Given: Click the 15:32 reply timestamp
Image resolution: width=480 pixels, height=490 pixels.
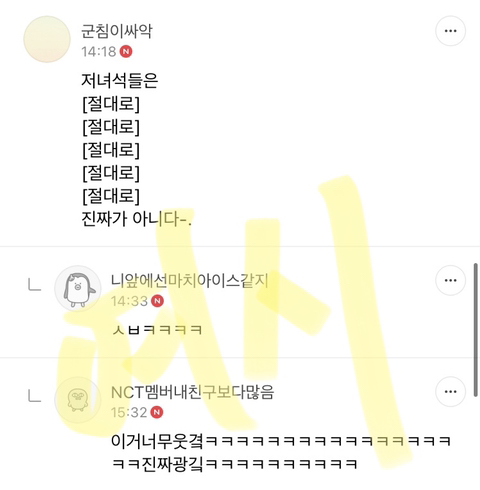Looking at the screenshot, I should pos(129,412).
